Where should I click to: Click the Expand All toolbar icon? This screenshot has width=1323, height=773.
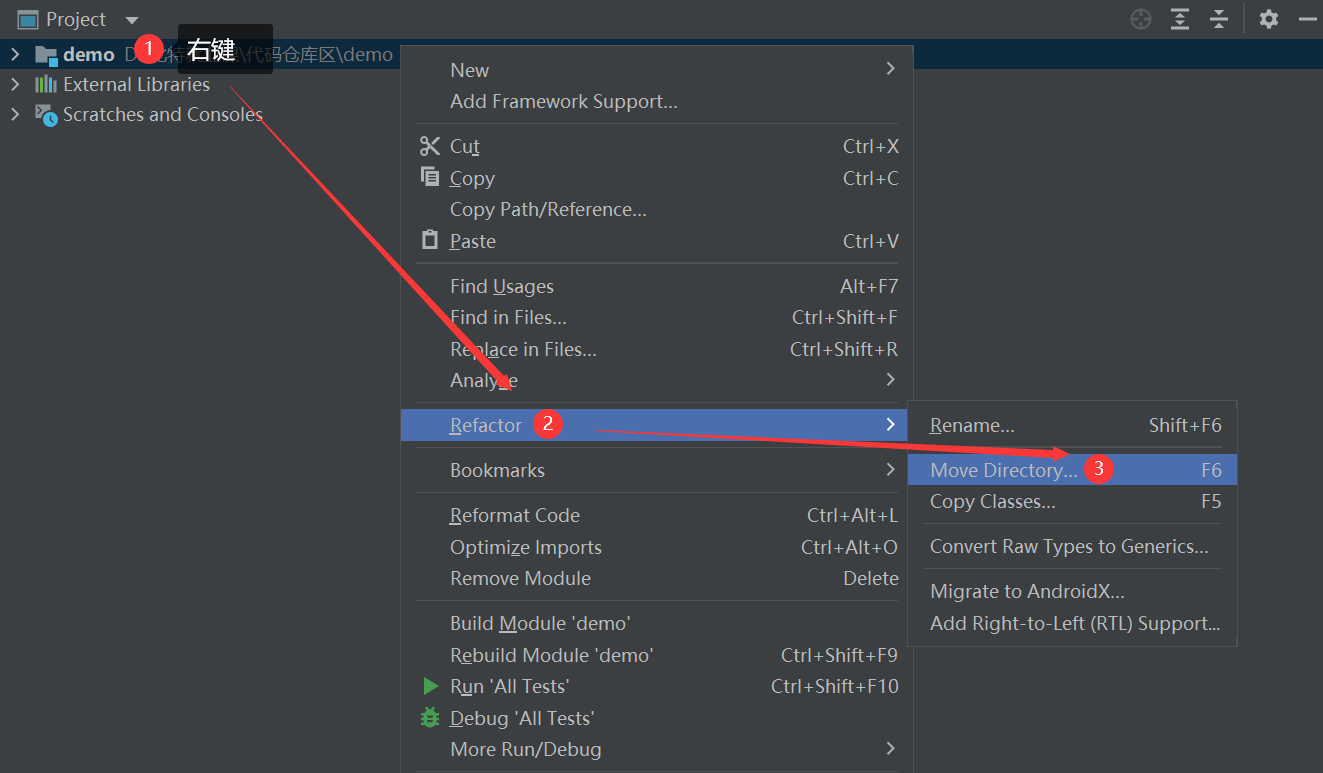(x=1180, y=19)
